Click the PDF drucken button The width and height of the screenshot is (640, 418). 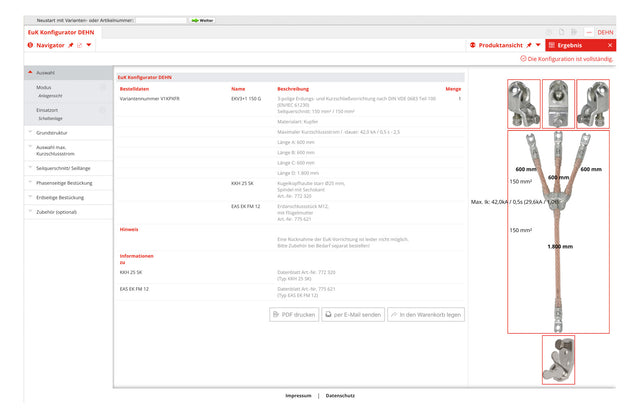(x=294, y=315)
